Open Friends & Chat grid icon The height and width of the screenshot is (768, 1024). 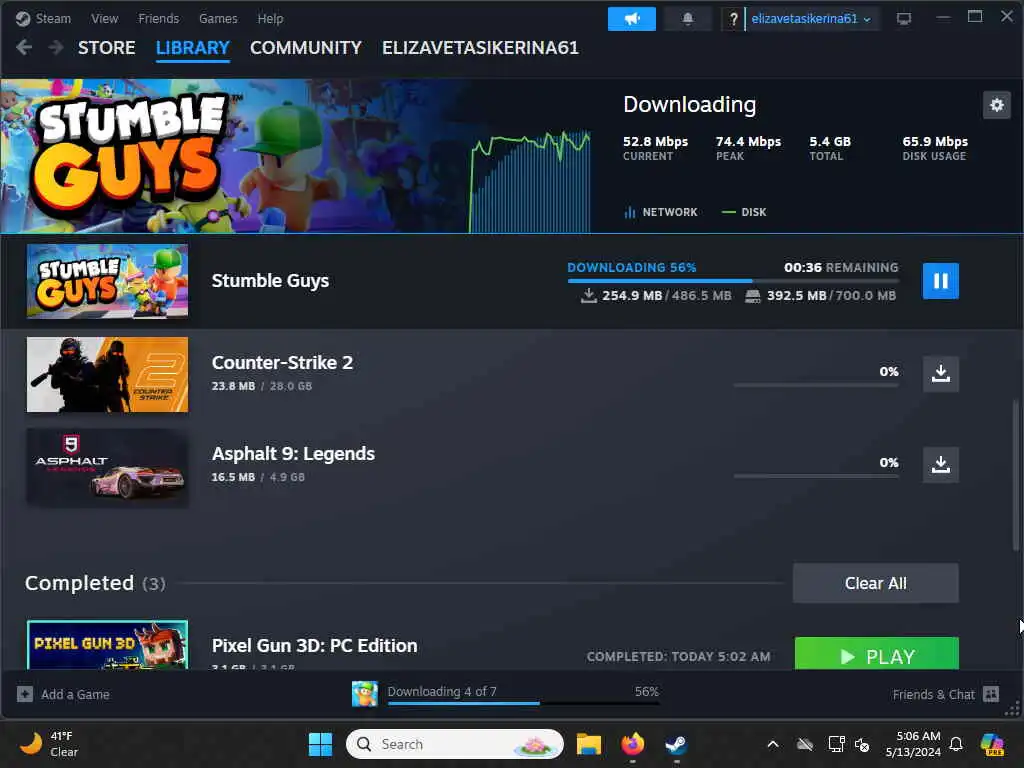[x=991, y=694]
